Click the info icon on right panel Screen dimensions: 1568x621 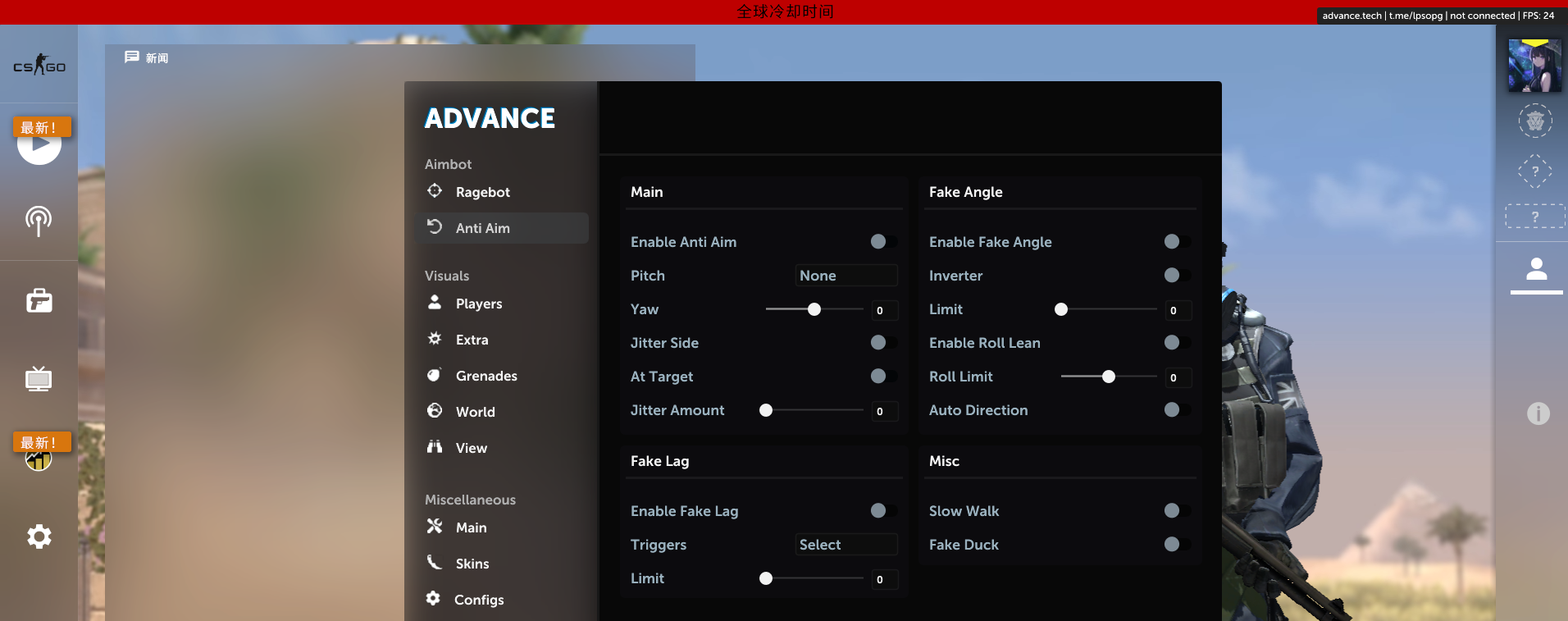click(x=1538, y=413)
